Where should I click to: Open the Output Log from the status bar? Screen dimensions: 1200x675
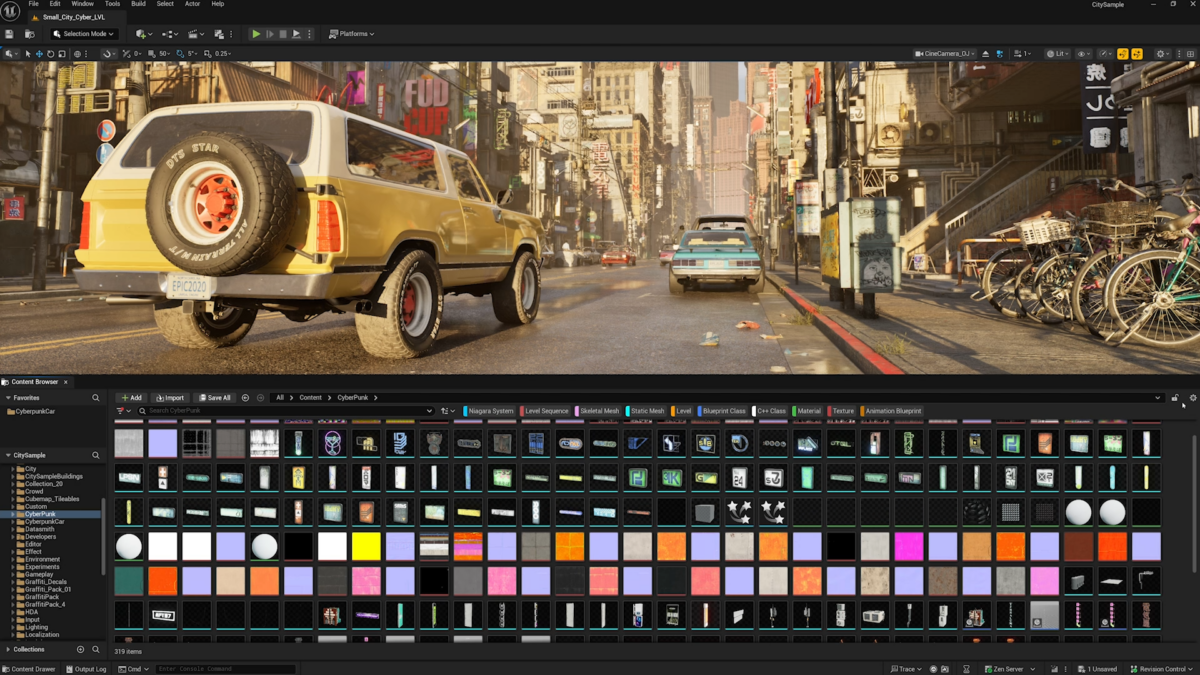tap(86, 669)
